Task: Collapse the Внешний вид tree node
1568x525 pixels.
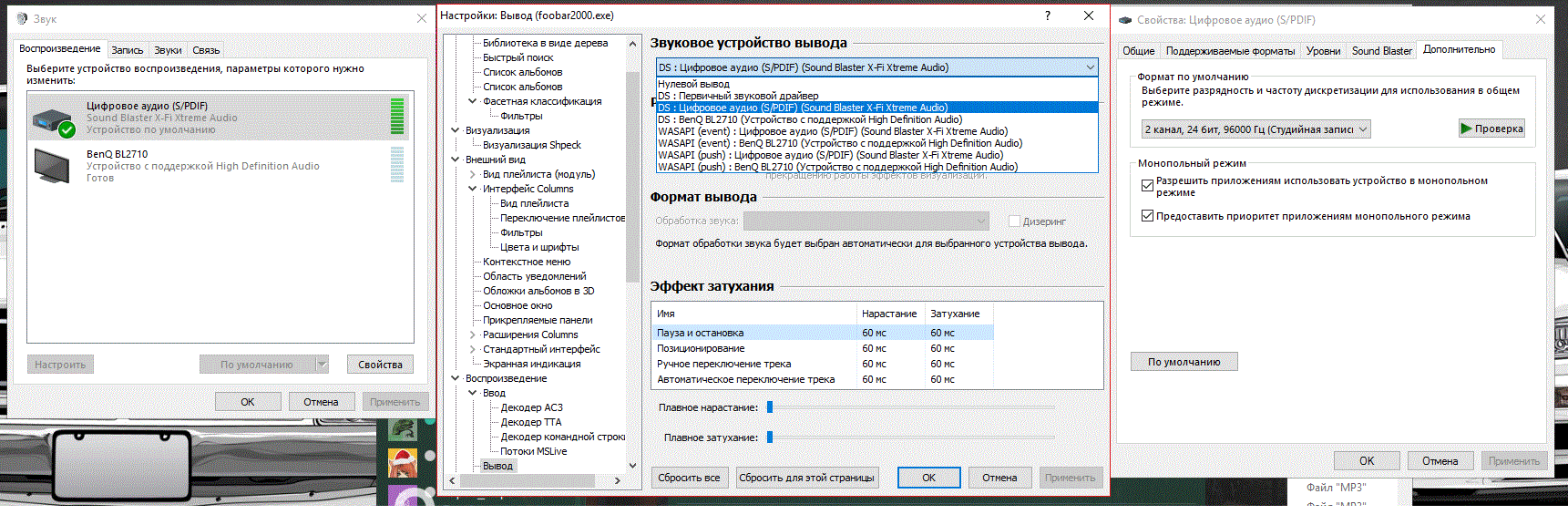Action: [x=456, y=160]
